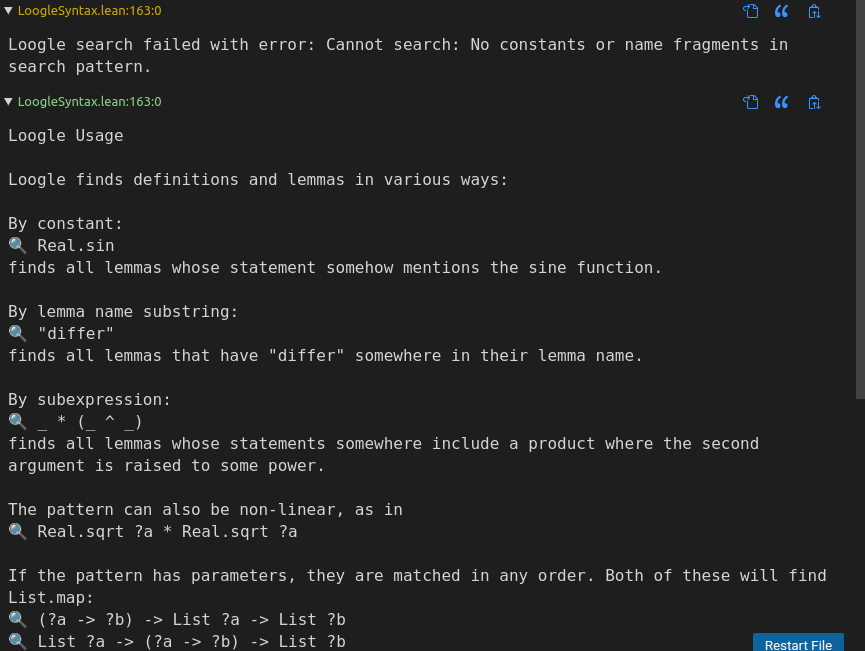865x651 pixels.
Task: Open the green LoogleSyntax.lean:163:0 location link
Action: [x=89, y=102]
